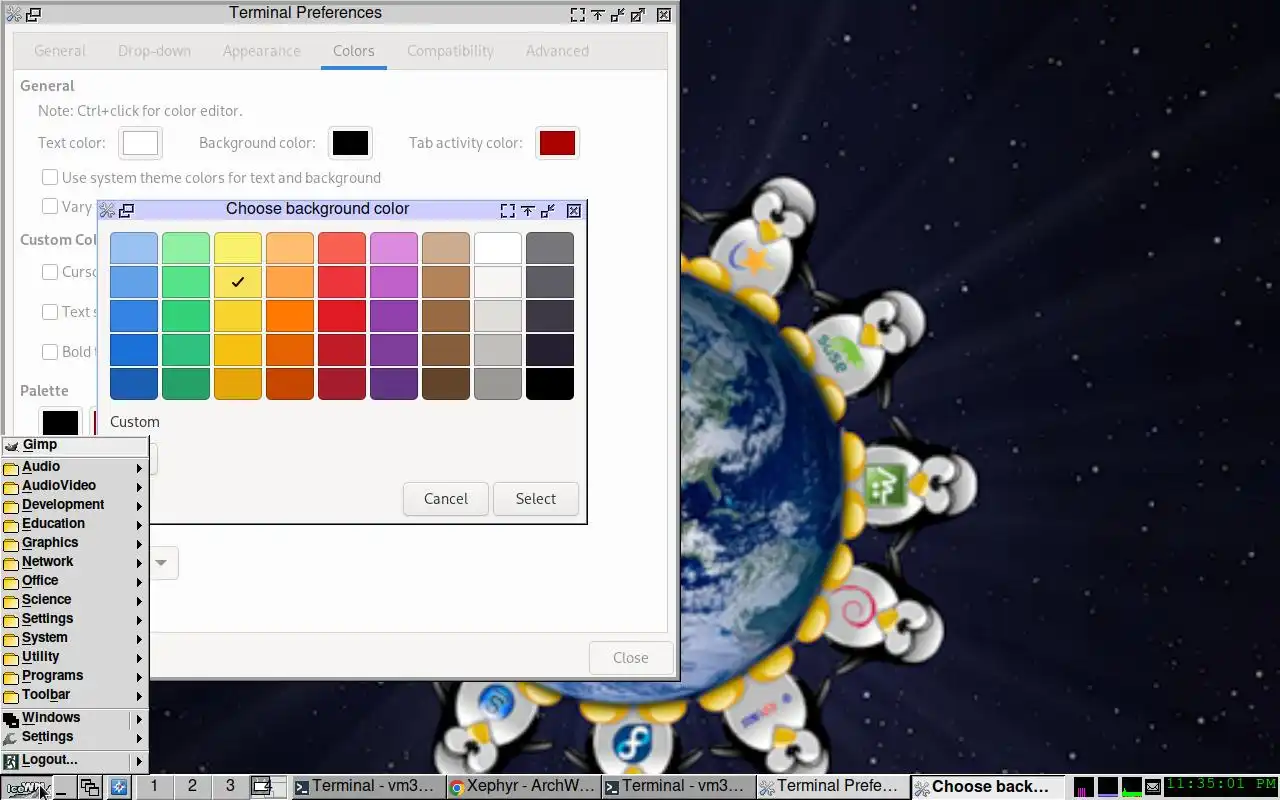Pick the pure white swatch
The width and height of the screenshot is (1280, 800).
(498, 248)
